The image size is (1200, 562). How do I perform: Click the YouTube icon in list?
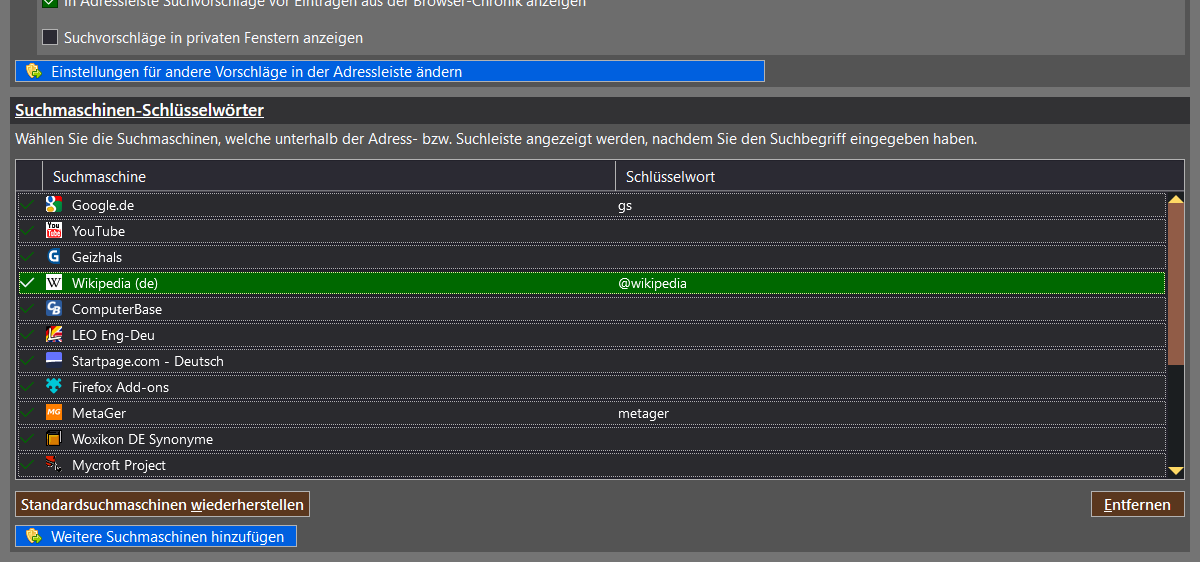[x=54, y=231]
